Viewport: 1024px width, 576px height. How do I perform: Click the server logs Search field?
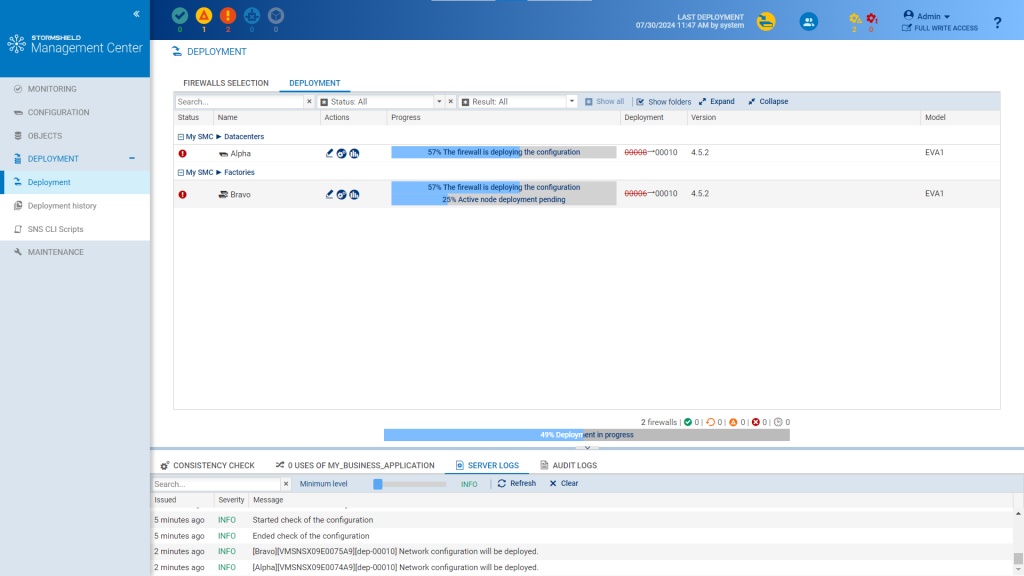pyautogui.click(x=216, y=484)
